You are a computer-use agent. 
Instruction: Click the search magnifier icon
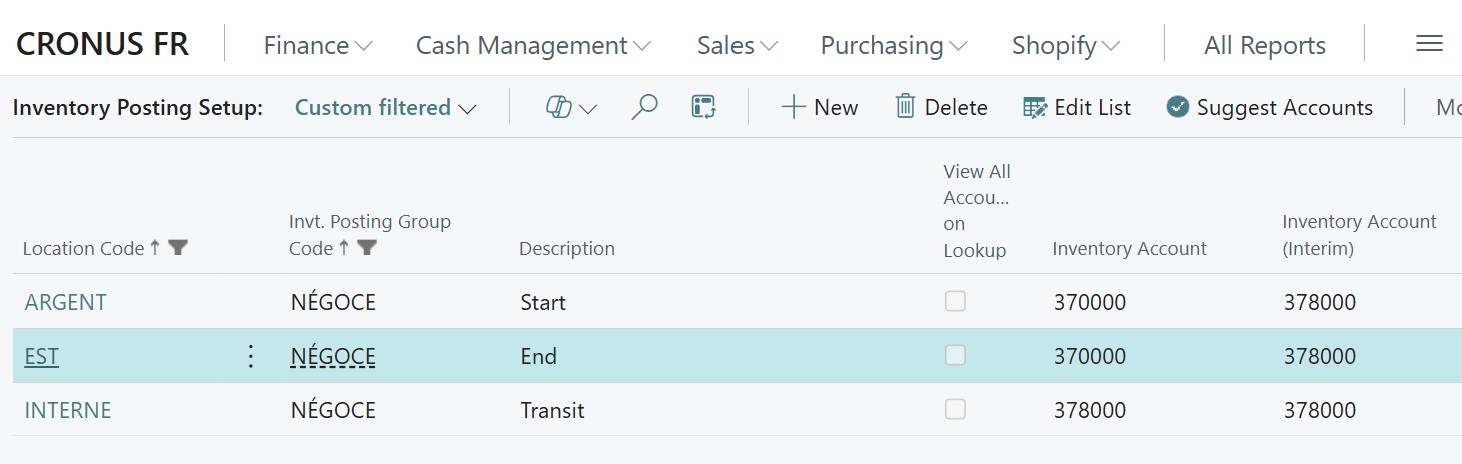click(x=645, y=107)
